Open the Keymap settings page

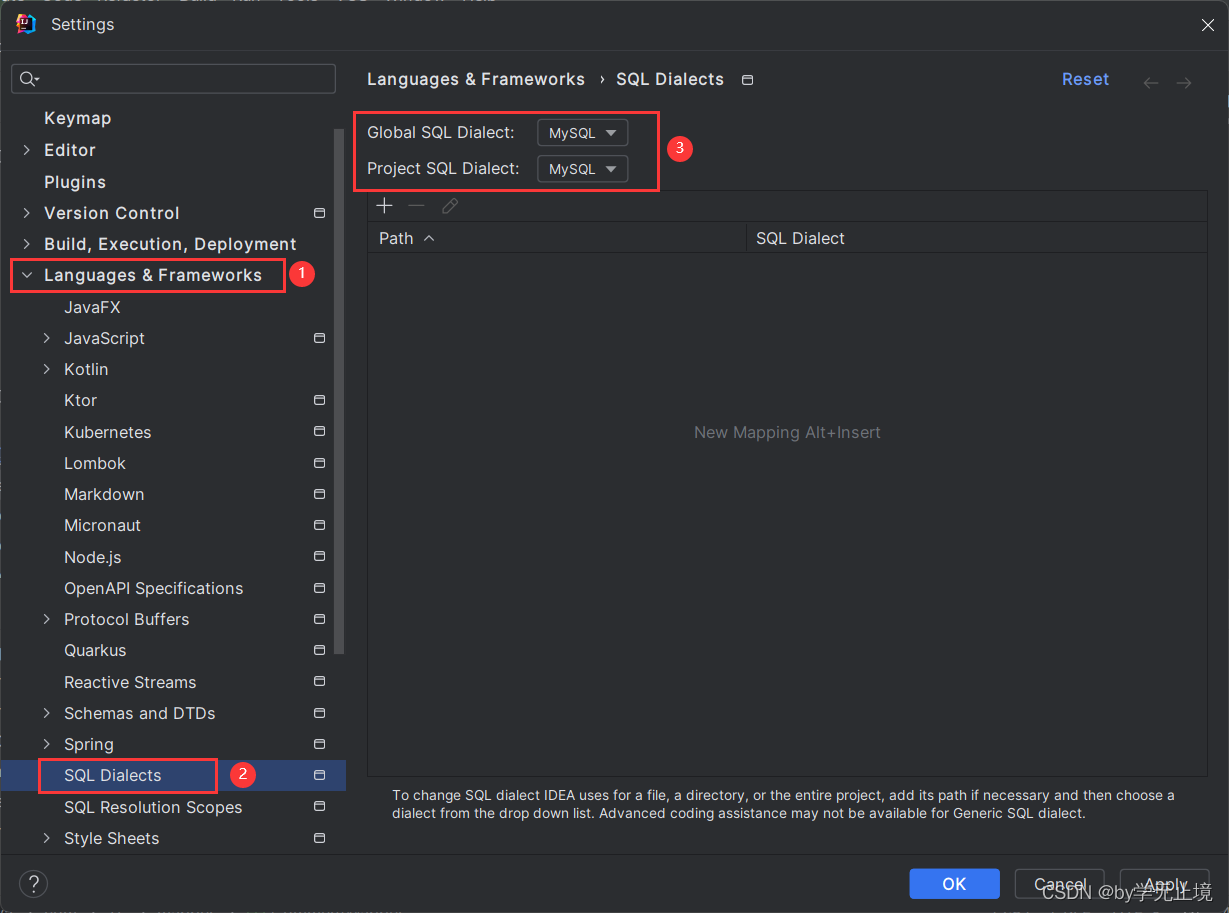[x=76, y=118]
